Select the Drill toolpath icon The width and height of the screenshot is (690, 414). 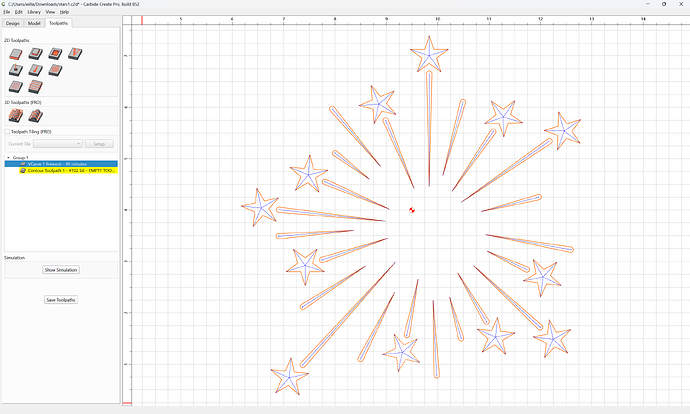[x=16, y=70]
